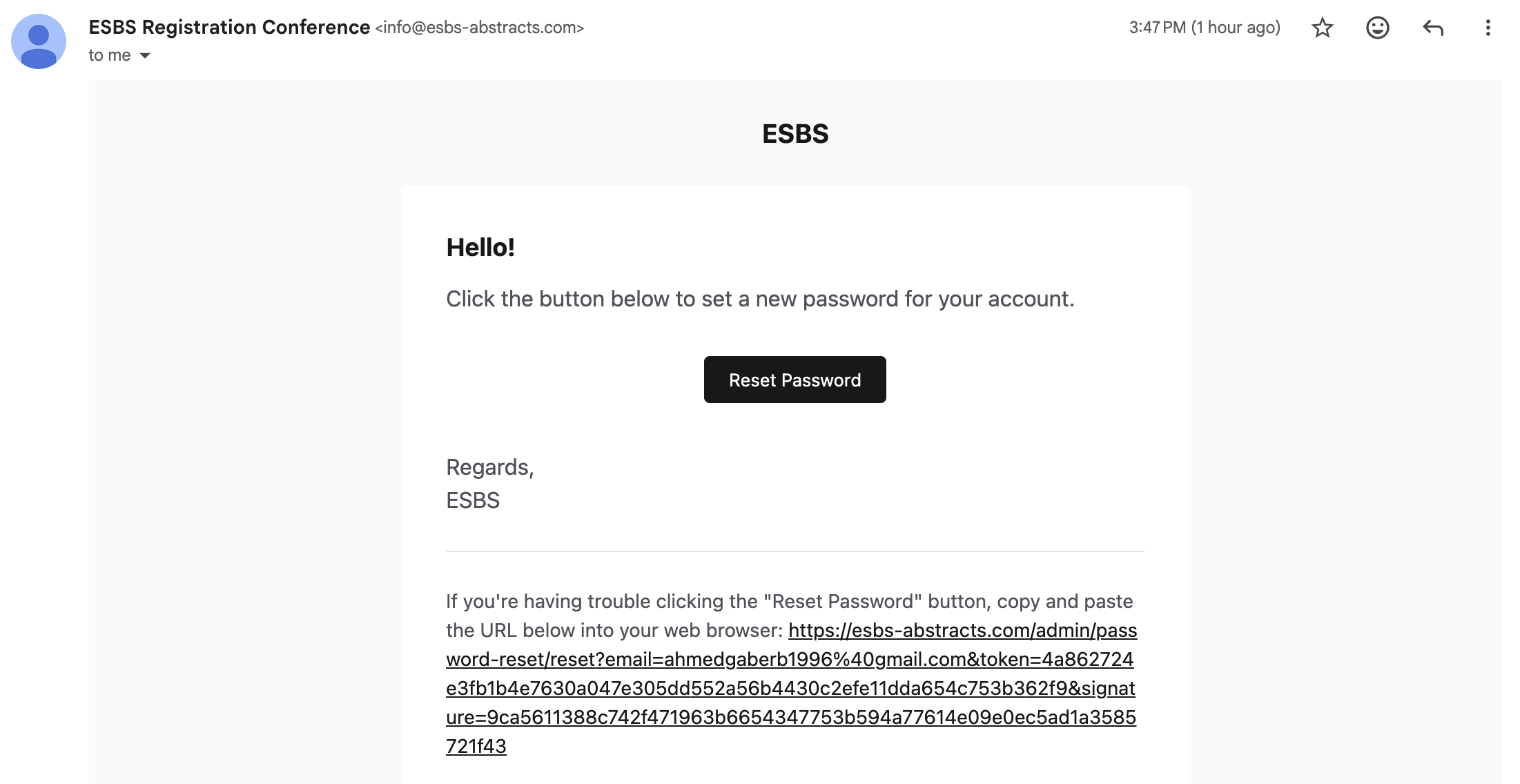Click the sender's profile avatar
Screen dimensions: 1520x784
[39, 41]
